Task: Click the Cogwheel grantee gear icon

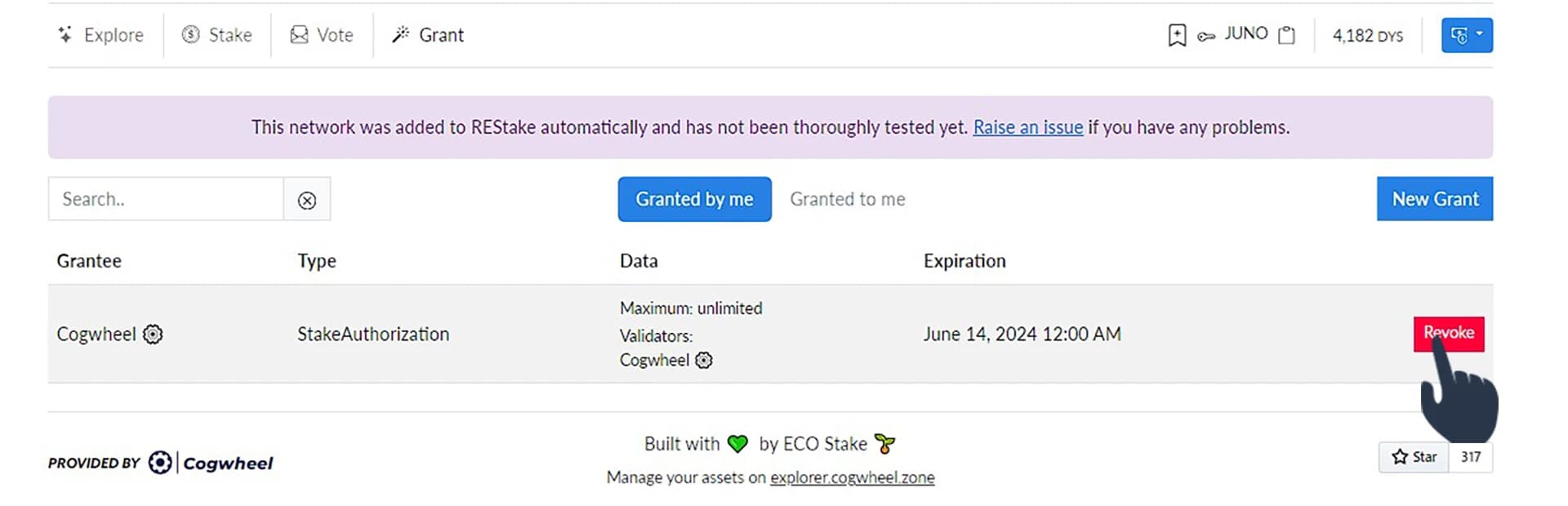Action: [x=153, y=334]
